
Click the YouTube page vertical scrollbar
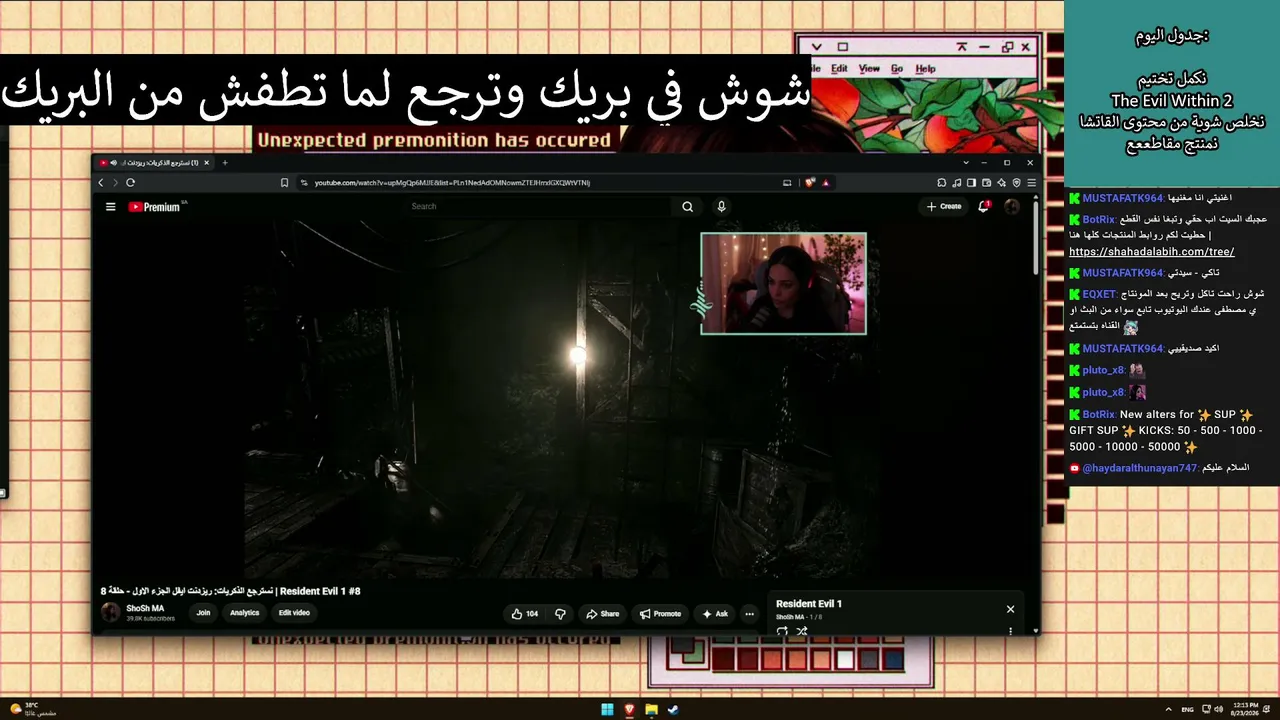click(x=1035, y=236)
